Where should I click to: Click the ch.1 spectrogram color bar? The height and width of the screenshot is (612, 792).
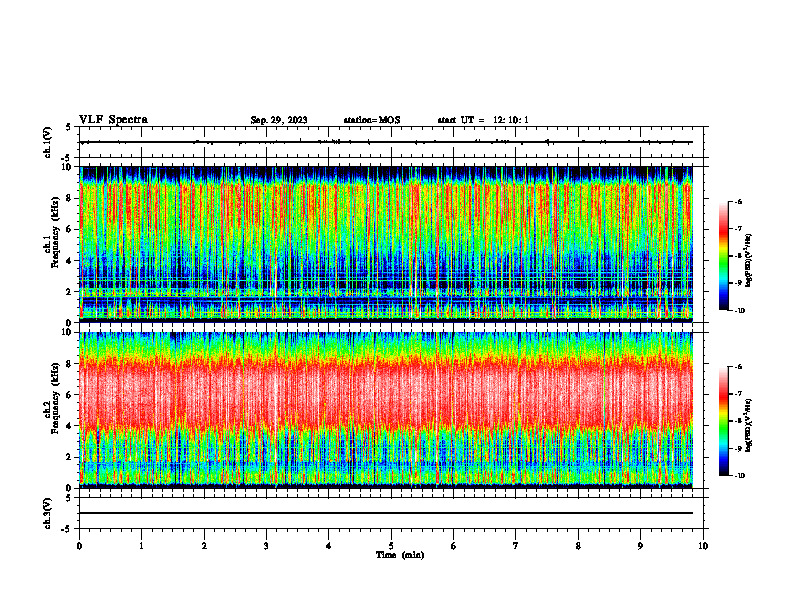coord(724,255)
